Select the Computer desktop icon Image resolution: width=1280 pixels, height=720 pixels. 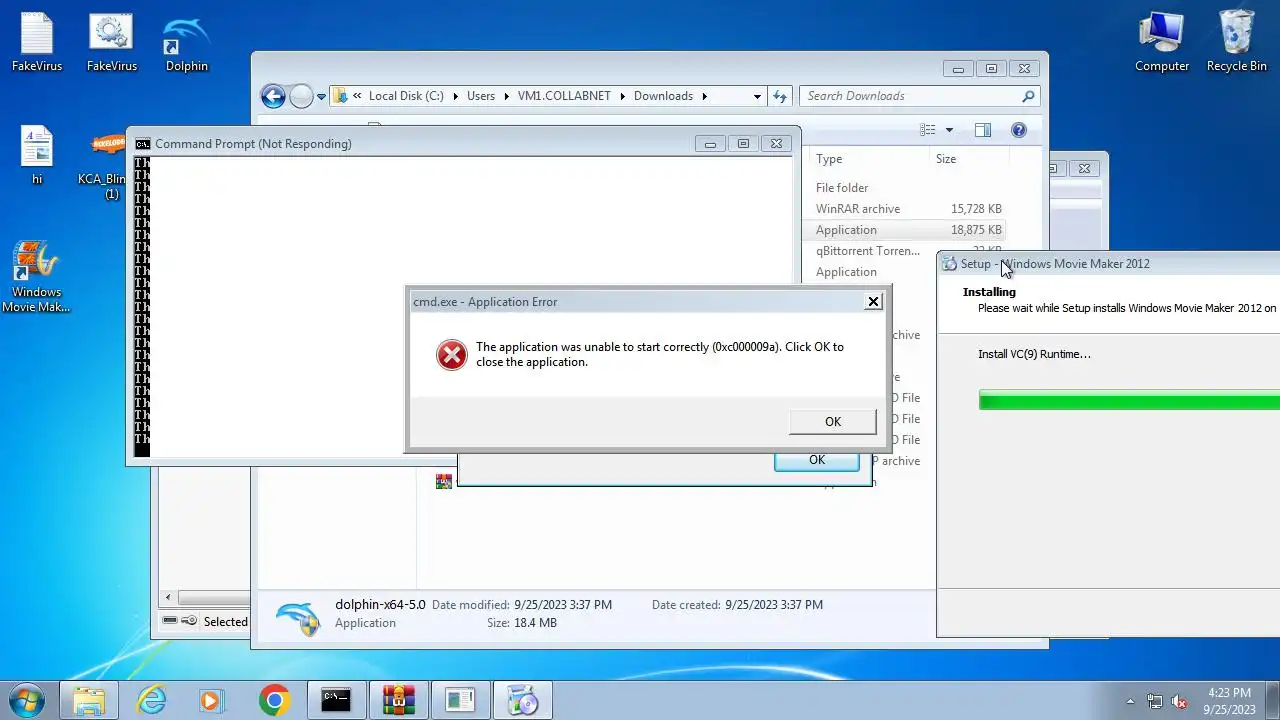1162,42
